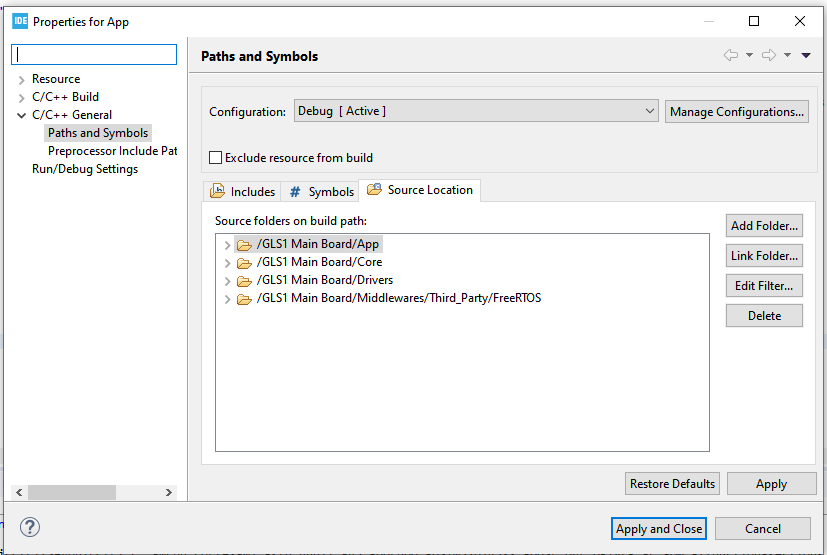Expand the /GLS1 Main Board/Drivers entry
827x555 pixels.
[227, 281]
